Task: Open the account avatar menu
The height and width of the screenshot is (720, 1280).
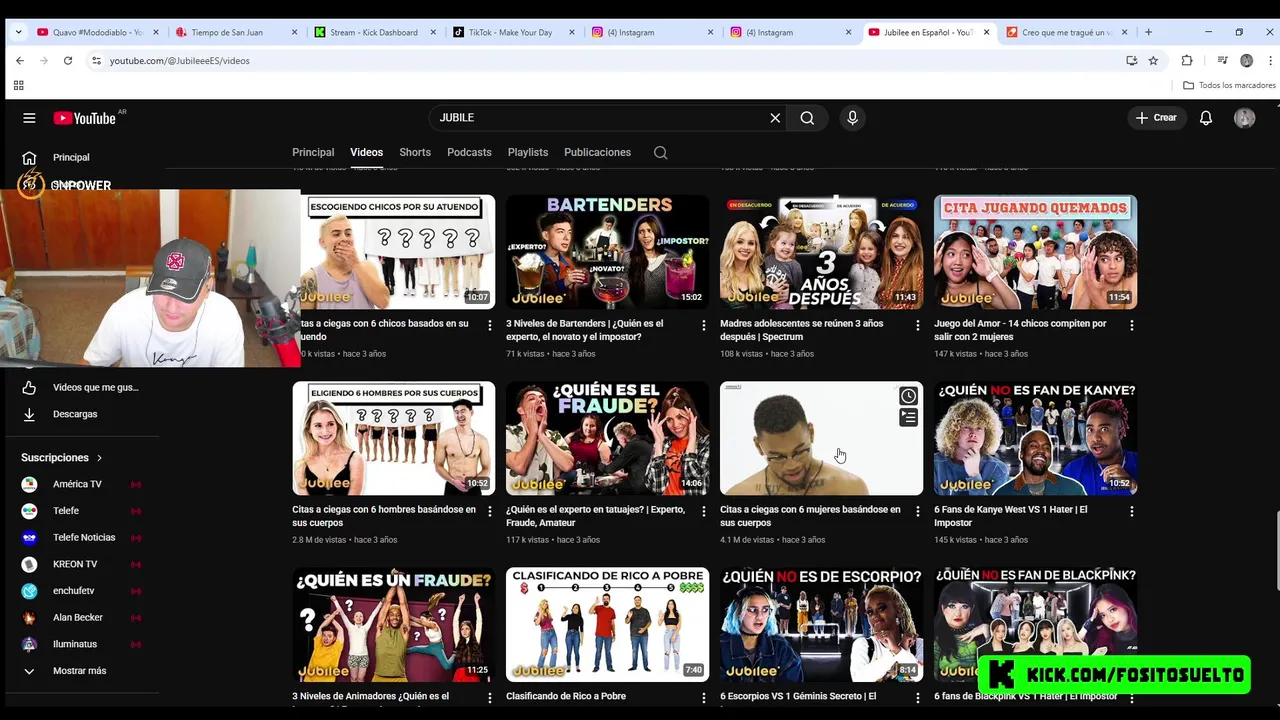Action: tap(1245, 118)
